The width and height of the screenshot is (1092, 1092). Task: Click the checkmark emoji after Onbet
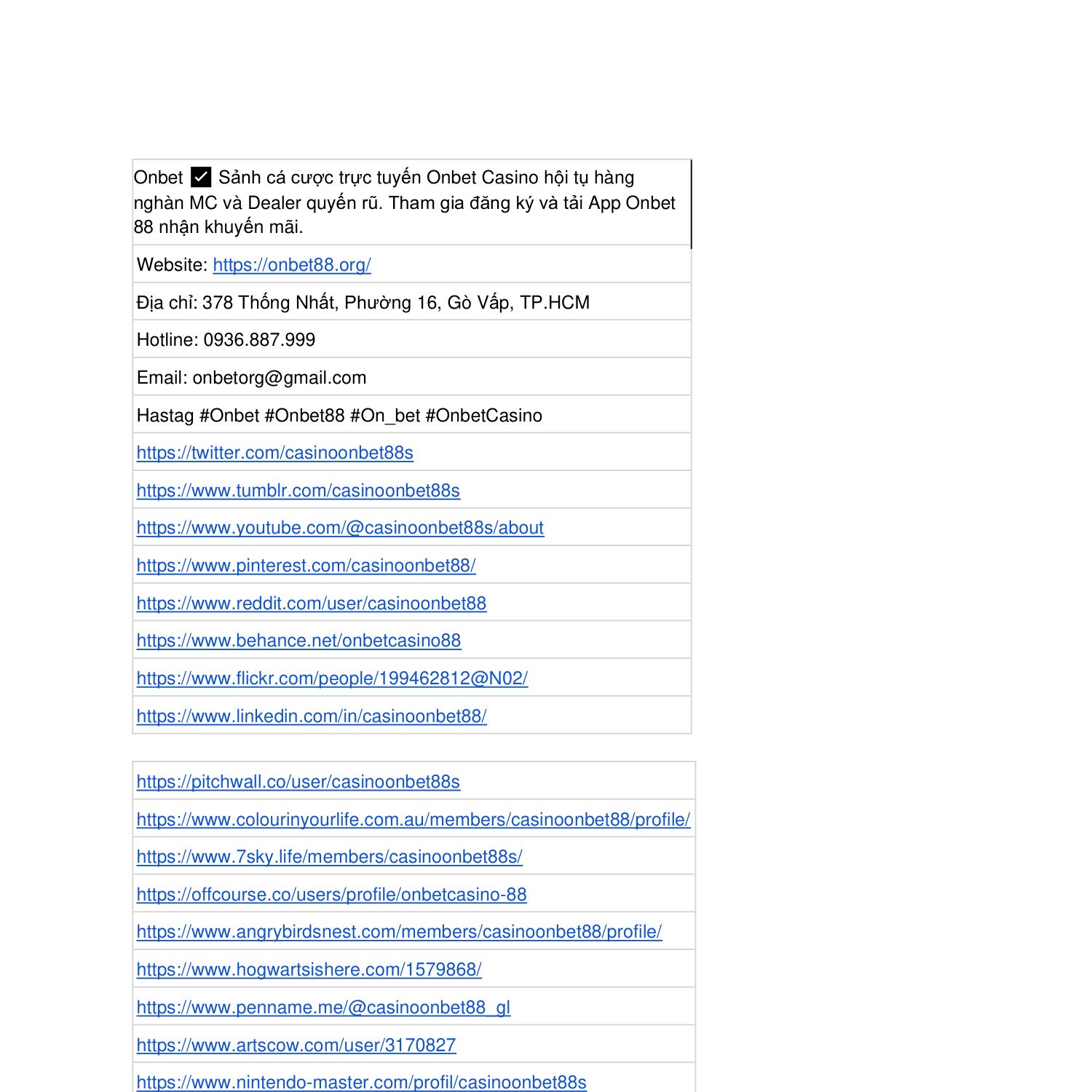[201, 178]
